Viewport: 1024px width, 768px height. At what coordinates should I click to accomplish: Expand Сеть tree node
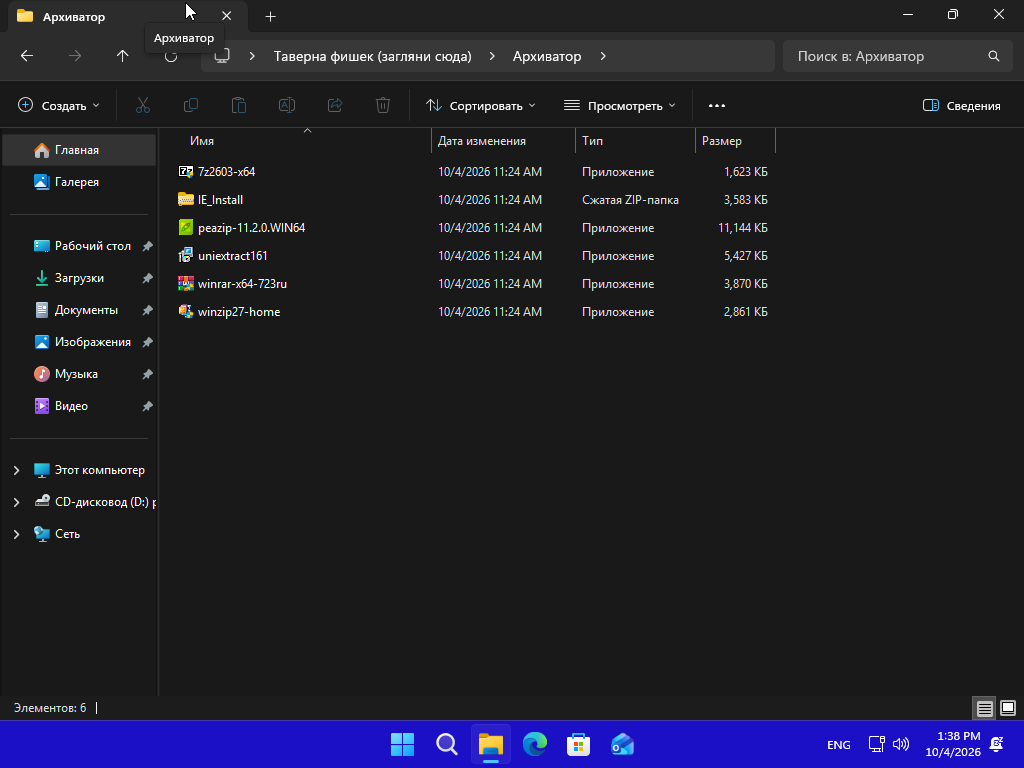coord(16,534)
